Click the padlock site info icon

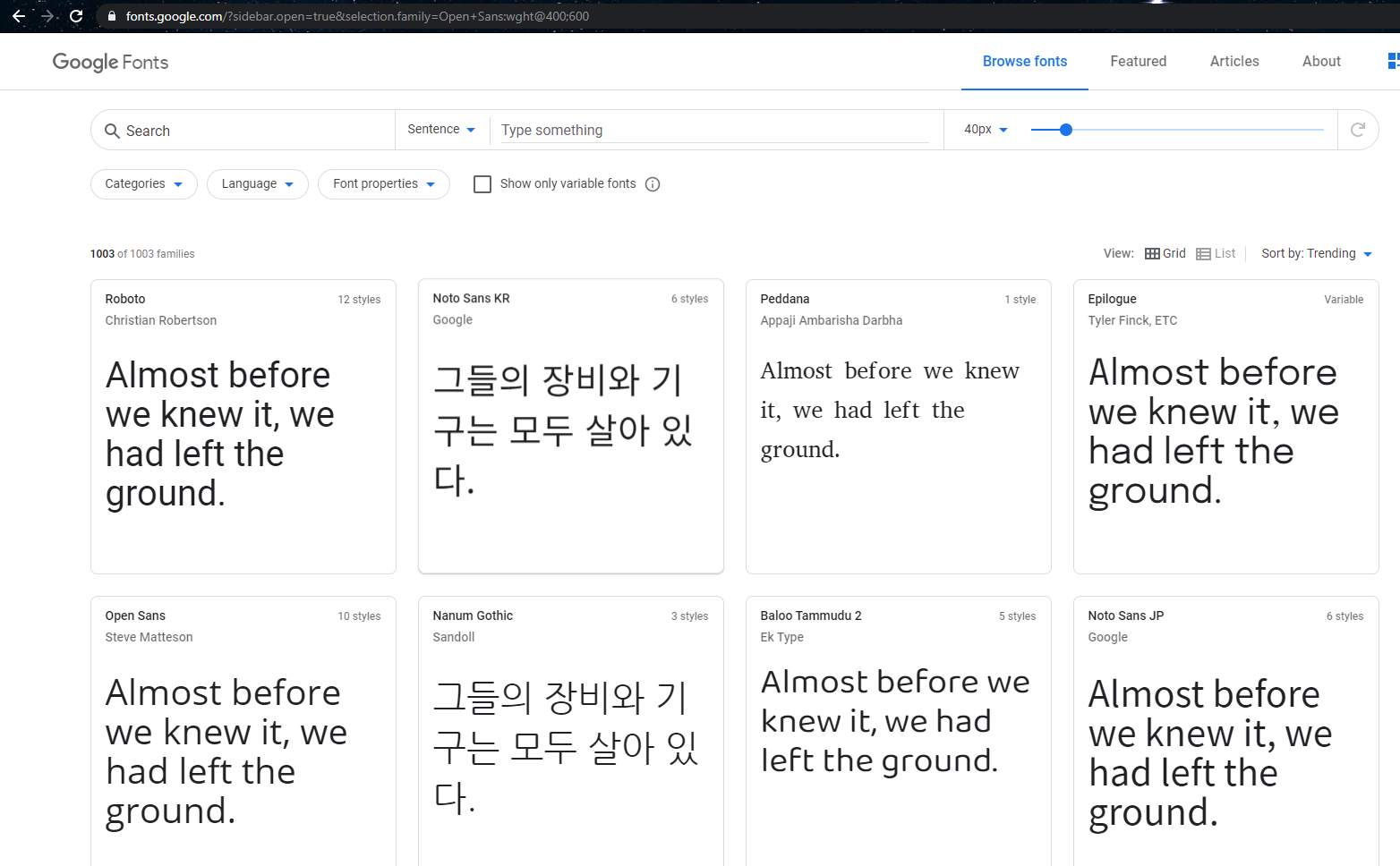point(111,16)
